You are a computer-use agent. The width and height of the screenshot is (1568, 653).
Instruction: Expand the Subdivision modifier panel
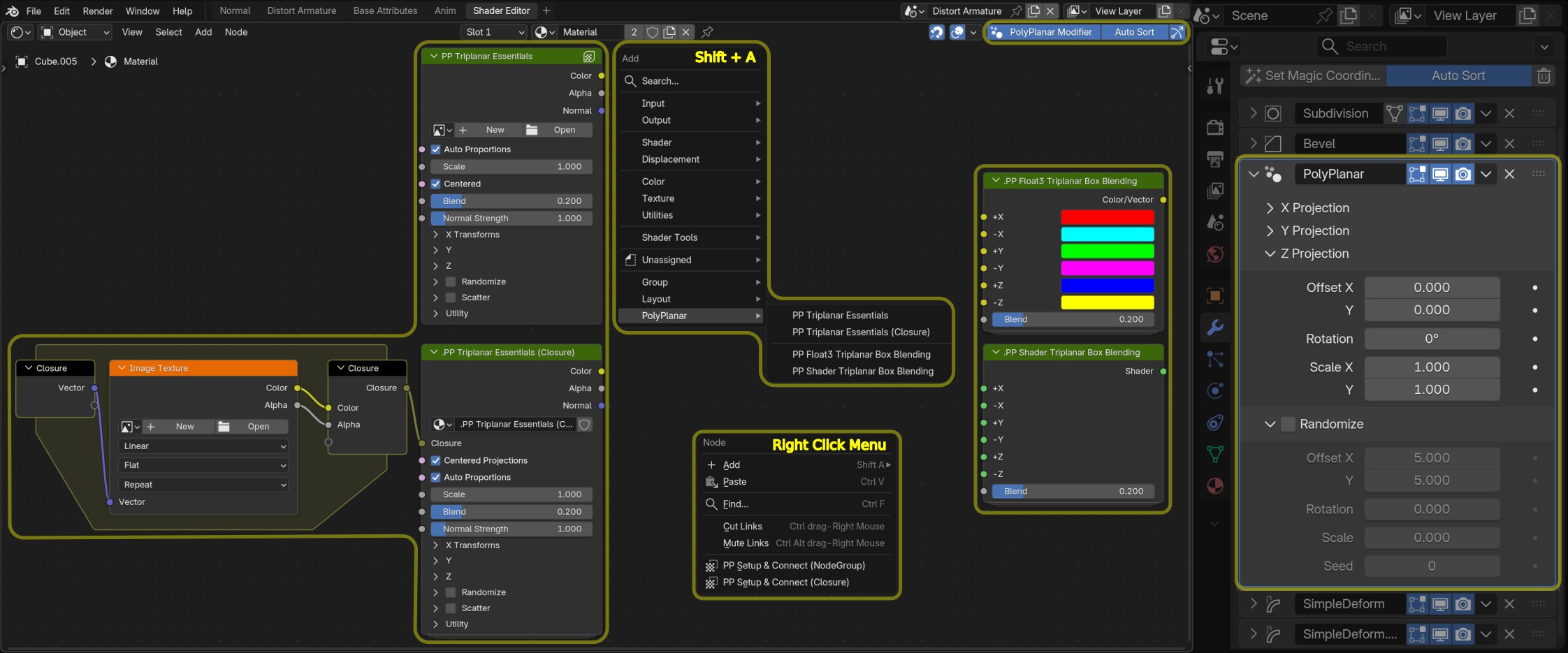click(1254, 113)
